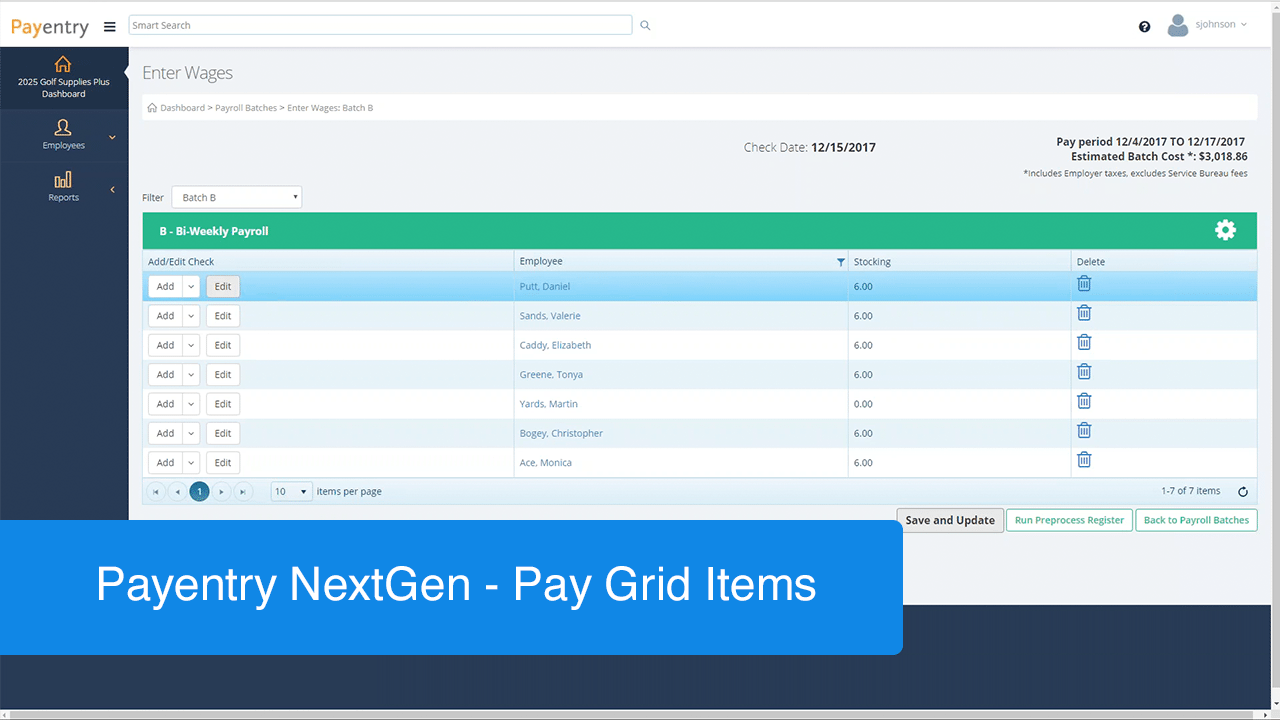Delete Putt, Daniel row with trash icon
Screen dimensions: 1280x720
(1084, 284)
